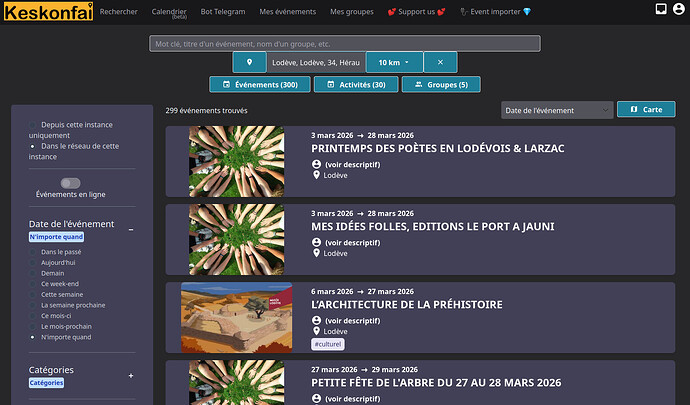The width and height of the screenshot is (690, 405).
Task: Switch to the Événements (300) tab
Action: (260, 85)
